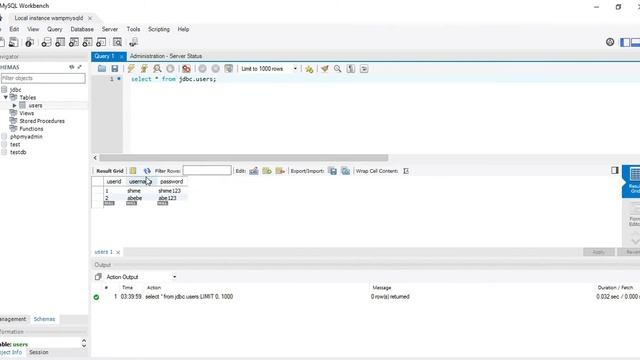Execute statement under cursor icon
This screenshot has height=360, width=640.
144,69
